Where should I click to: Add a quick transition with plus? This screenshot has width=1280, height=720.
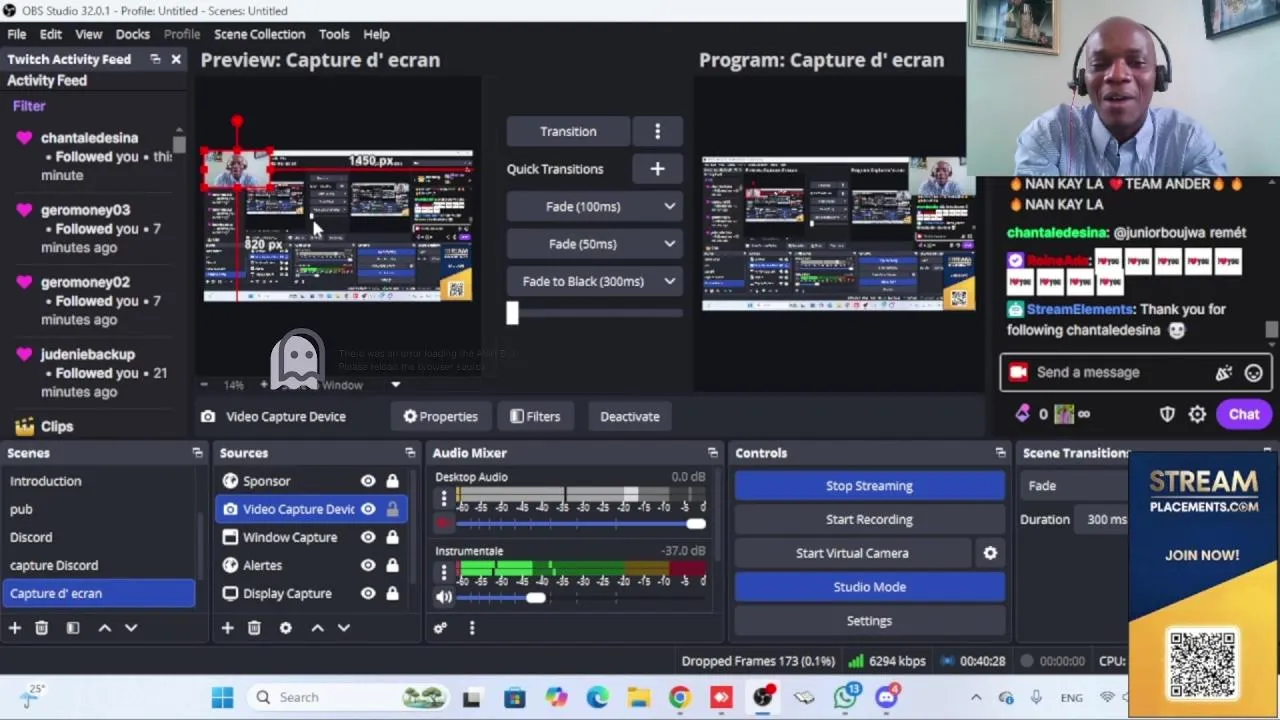pyautogui.click(x=657, y=169)
